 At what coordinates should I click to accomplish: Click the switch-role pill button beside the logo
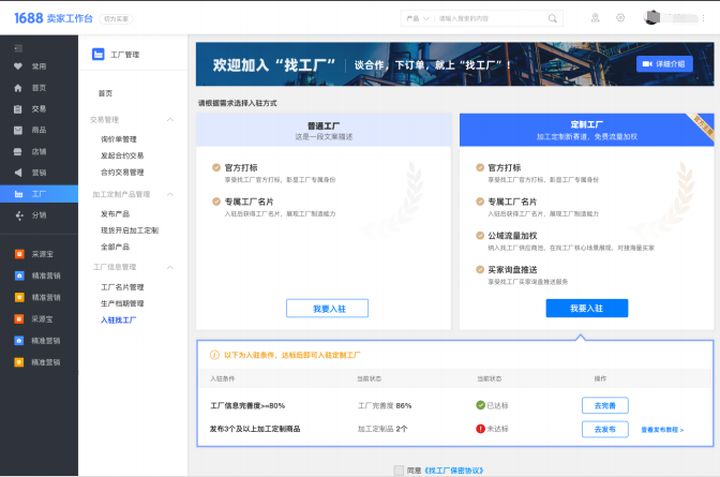[x=116, y=19]
